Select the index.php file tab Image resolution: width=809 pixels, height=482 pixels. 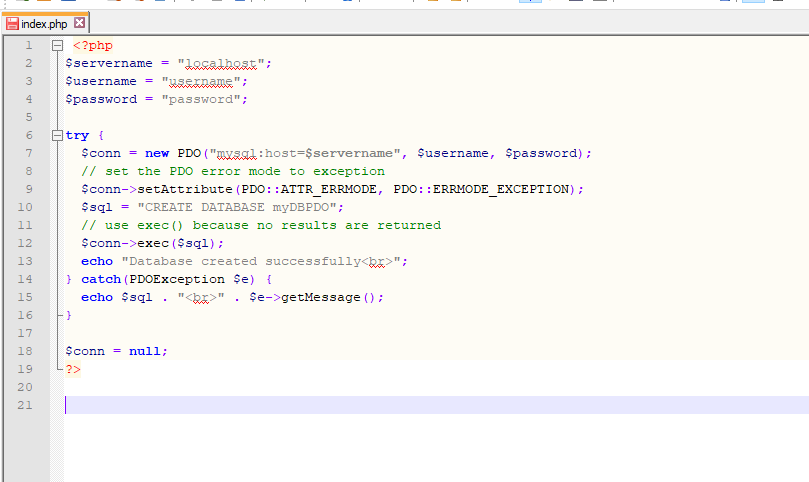pos(44,23)
